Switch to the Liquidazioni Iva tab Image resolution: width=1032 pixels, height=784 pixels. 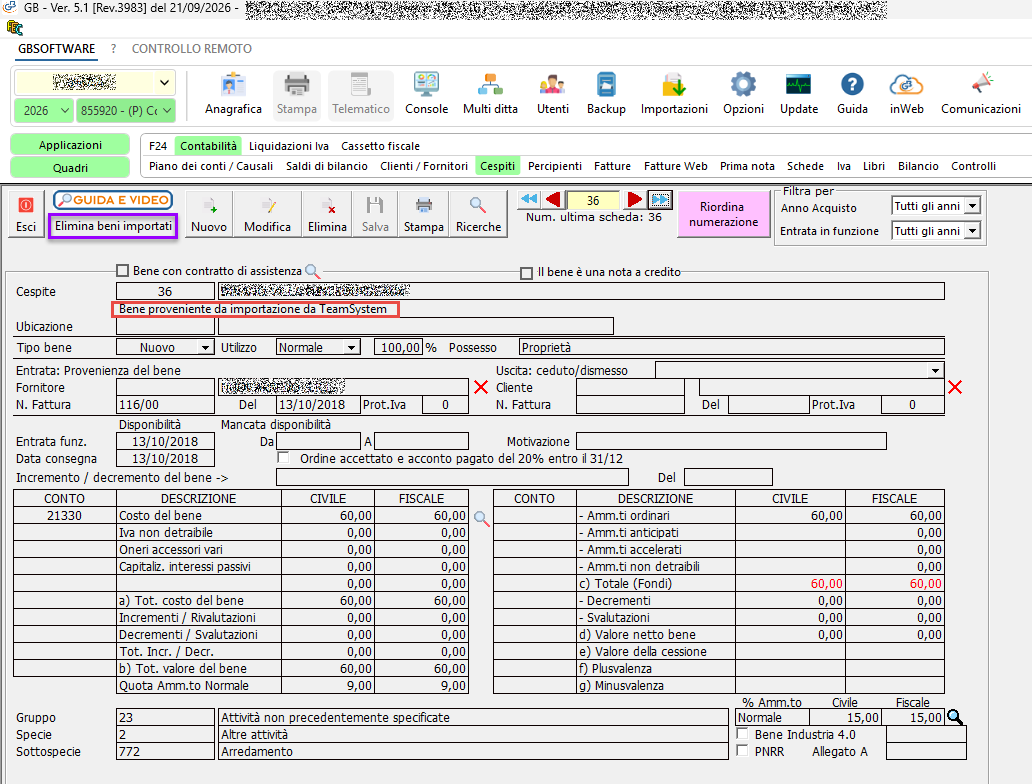(288, 146)
